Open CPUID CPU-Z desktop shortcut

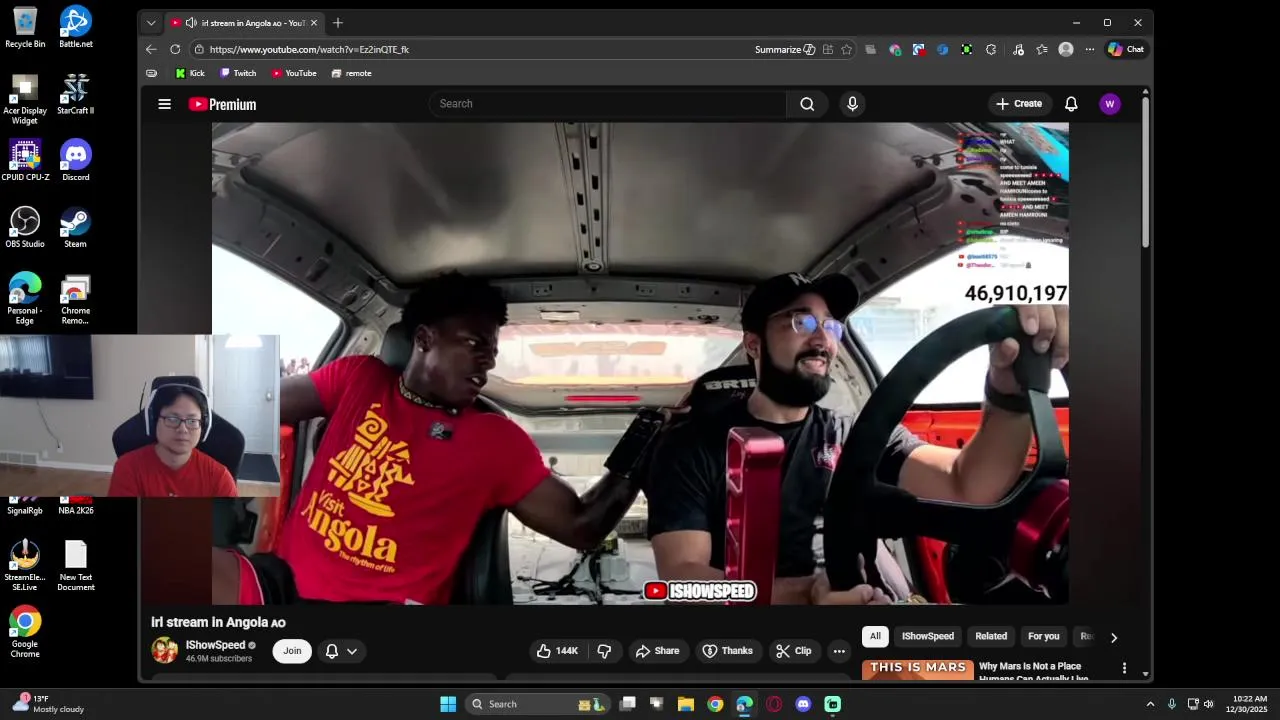25,160
